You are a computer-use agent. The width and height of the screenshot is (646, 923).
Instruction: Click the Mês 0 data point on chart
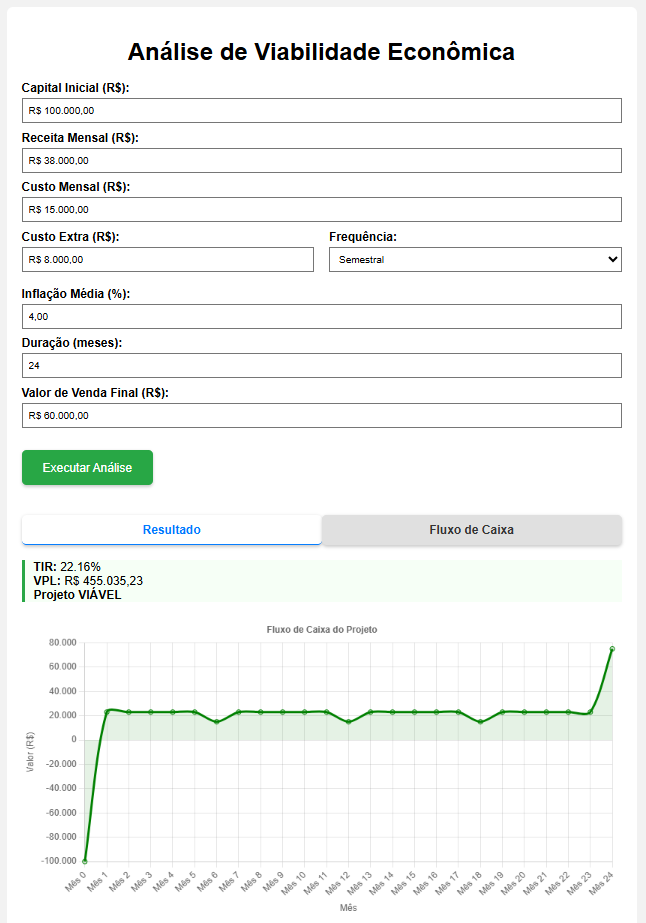pos(85,861)
